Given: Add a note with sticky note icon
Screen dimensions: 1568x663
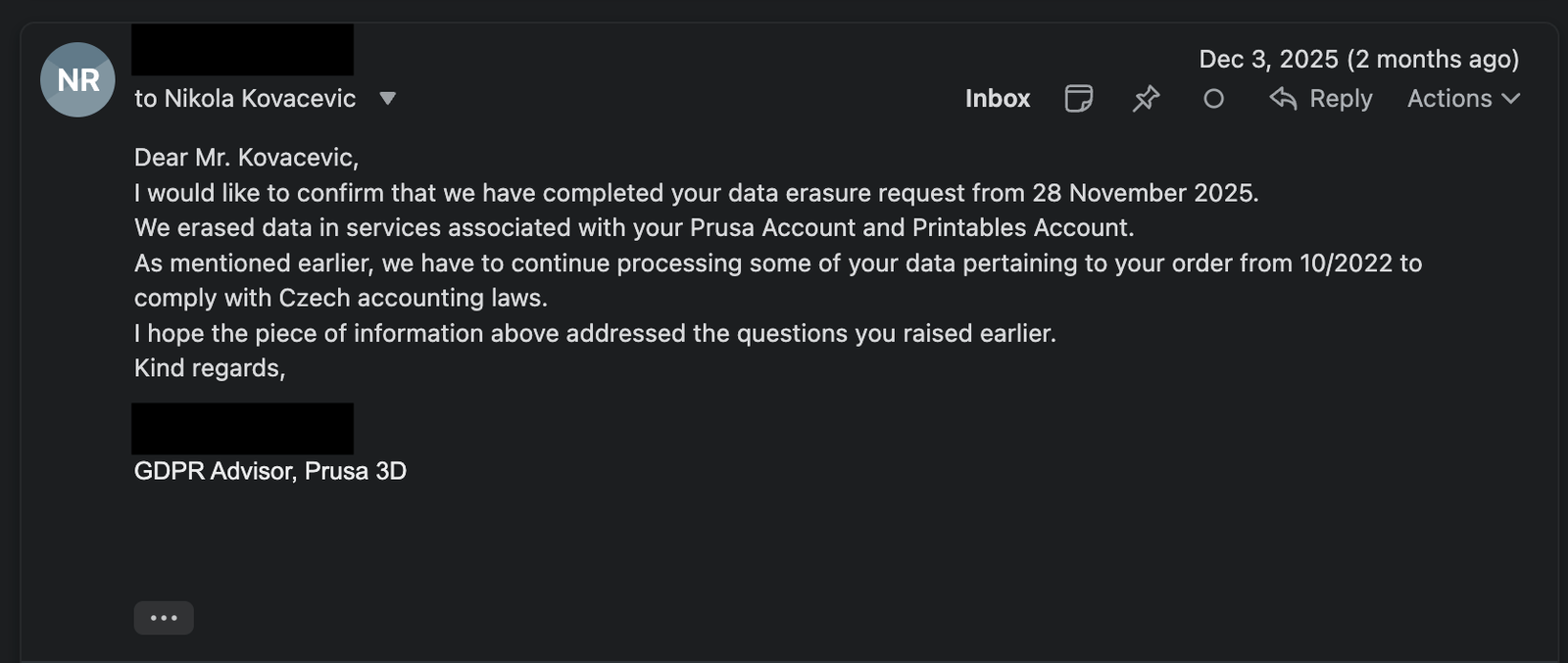Looking at the screenshot, I should [x=1078, y=98].
